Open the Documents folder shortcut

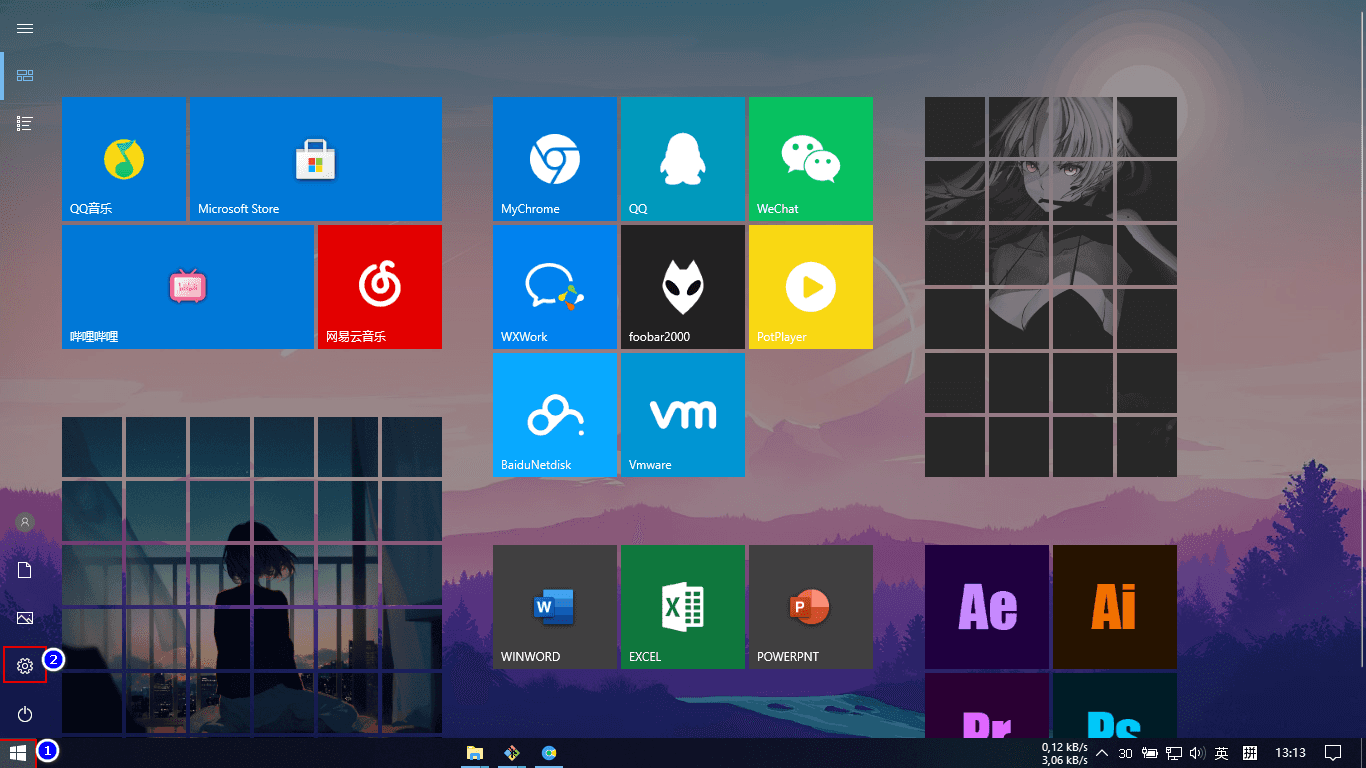pyautogui.click(x=25, y=570)
